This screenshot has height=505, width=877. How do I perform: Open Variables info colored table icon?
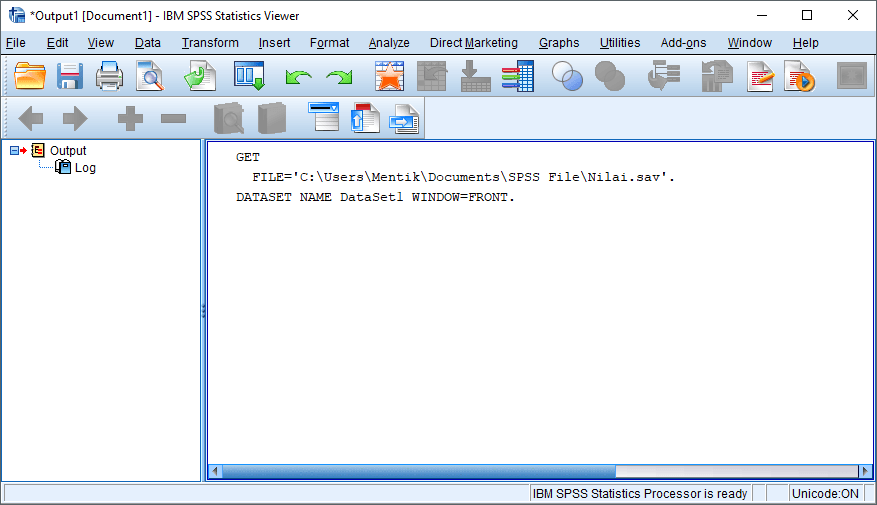[x=518, y=76]
